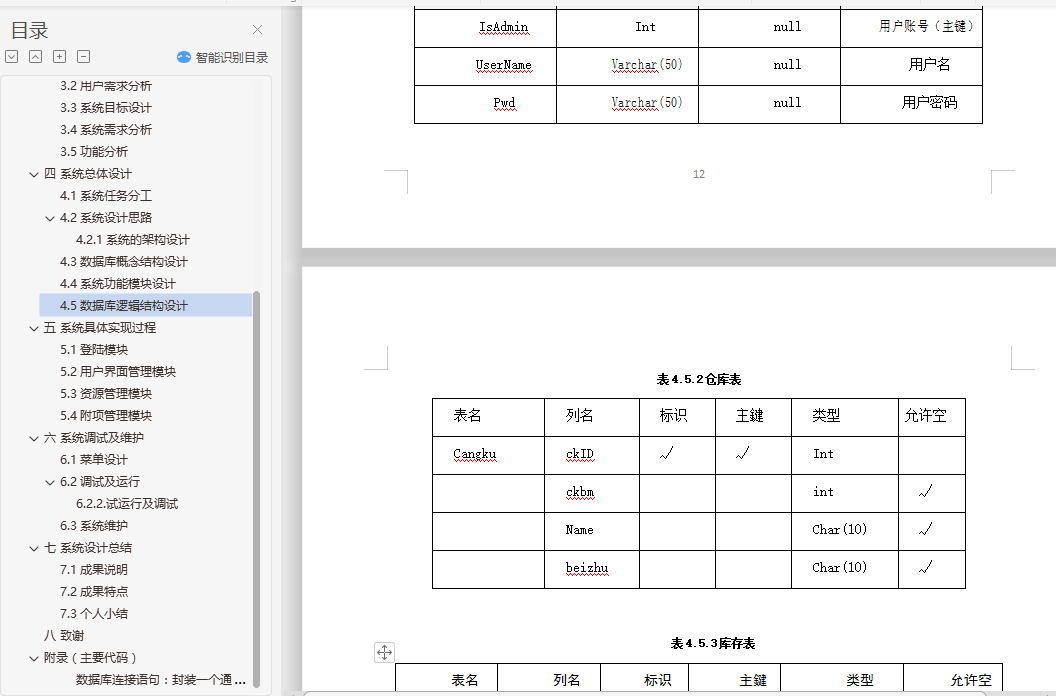Click the 表4.5.3库存表 caption
1056x696 pixels.
713,643
